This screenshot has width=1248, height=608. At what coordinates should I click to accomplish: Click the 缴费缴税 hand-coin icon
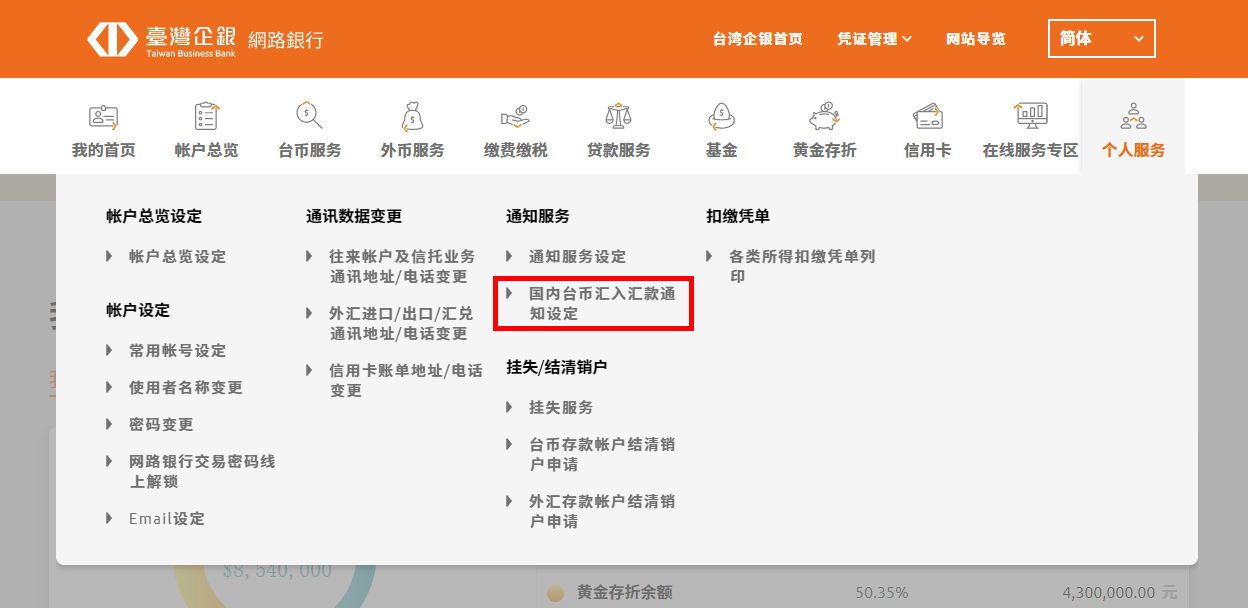pyautogui.click(x=515, y=117)
